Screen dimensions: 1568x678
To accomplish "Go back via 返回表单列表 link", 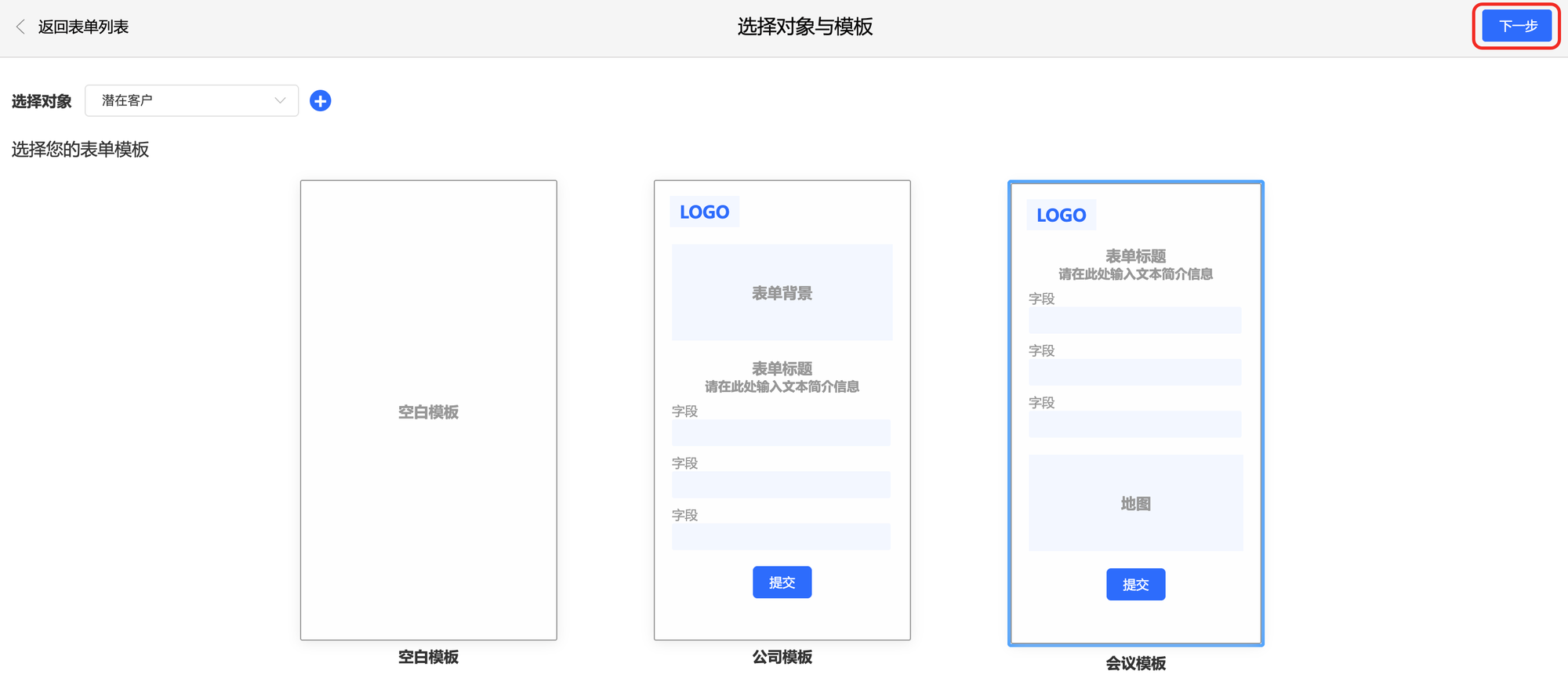I will pos(83,27).
